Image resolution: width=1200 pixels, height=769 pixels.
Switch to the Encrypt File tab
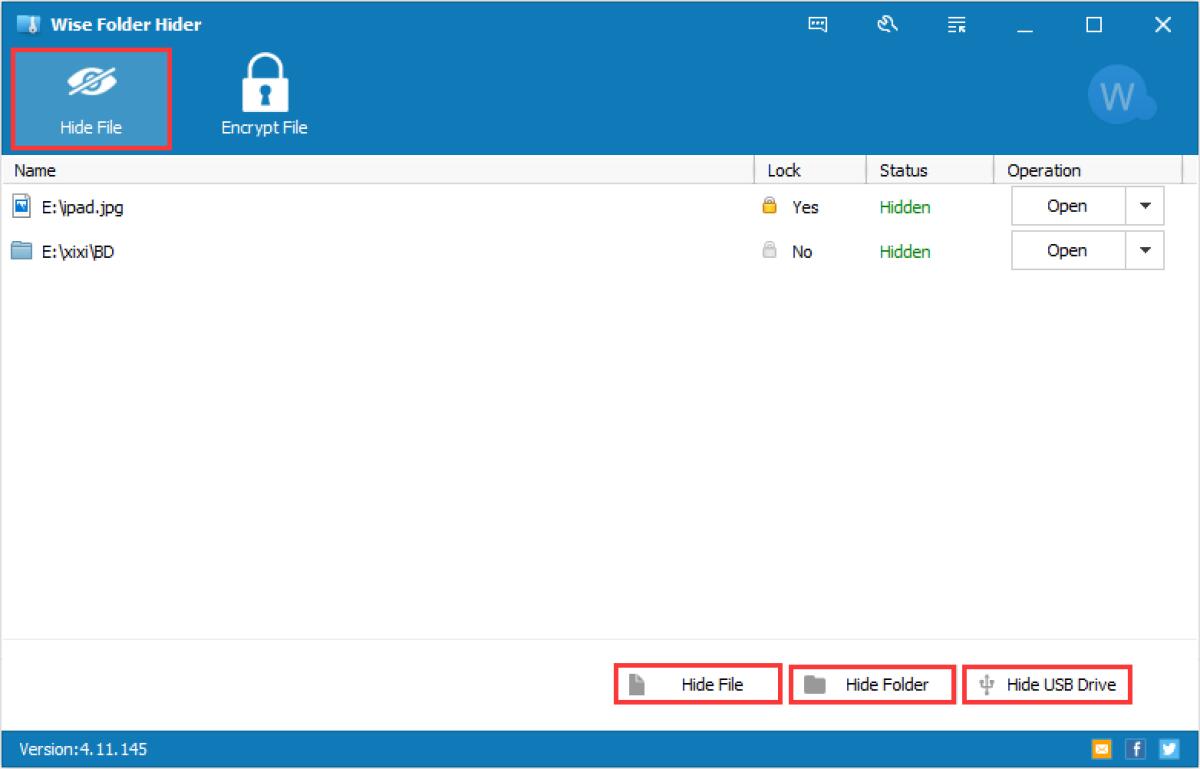pyautogui.click(x=263, y=95)
